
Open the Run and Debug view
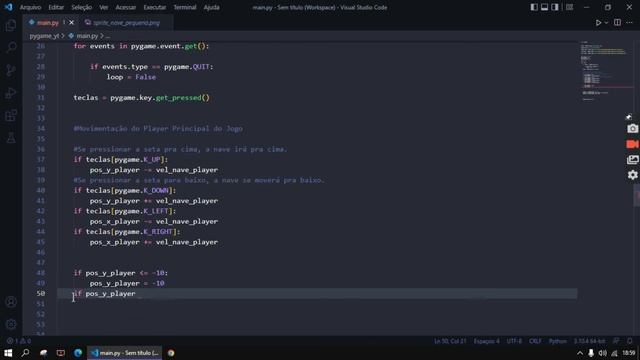(x=11, y=93)
